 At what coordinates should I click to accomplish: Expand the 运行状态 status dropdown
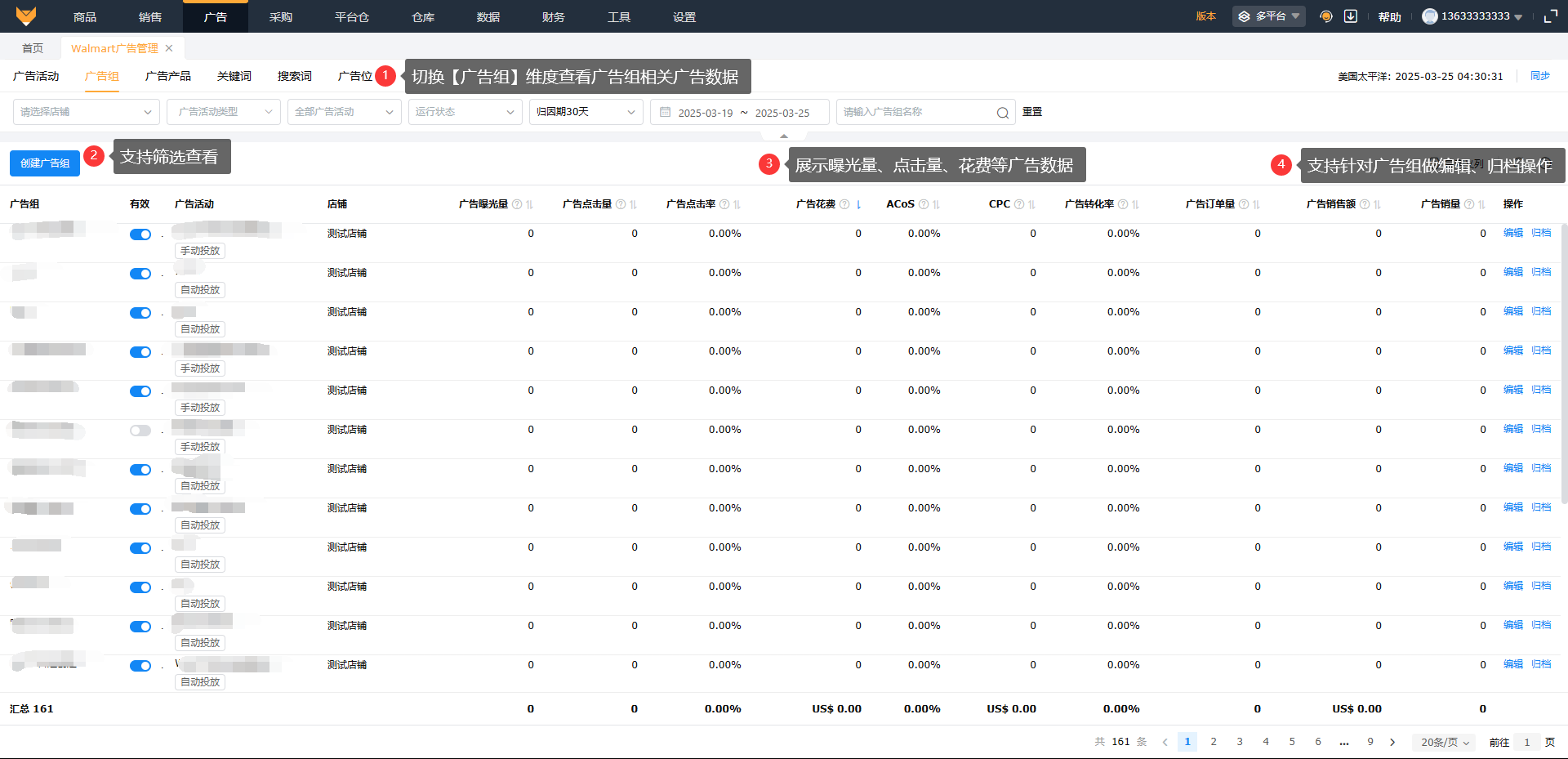click(464, 112)
